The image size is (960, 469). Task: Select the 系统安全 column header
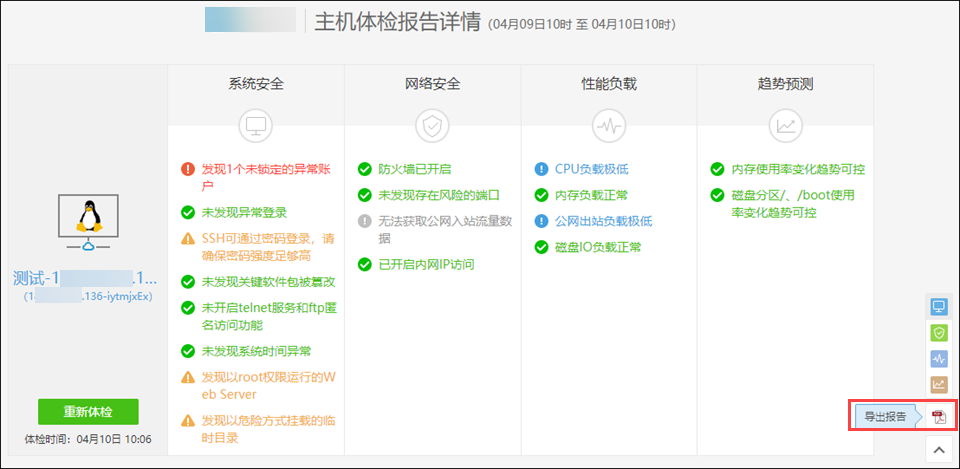click(256, 84)
